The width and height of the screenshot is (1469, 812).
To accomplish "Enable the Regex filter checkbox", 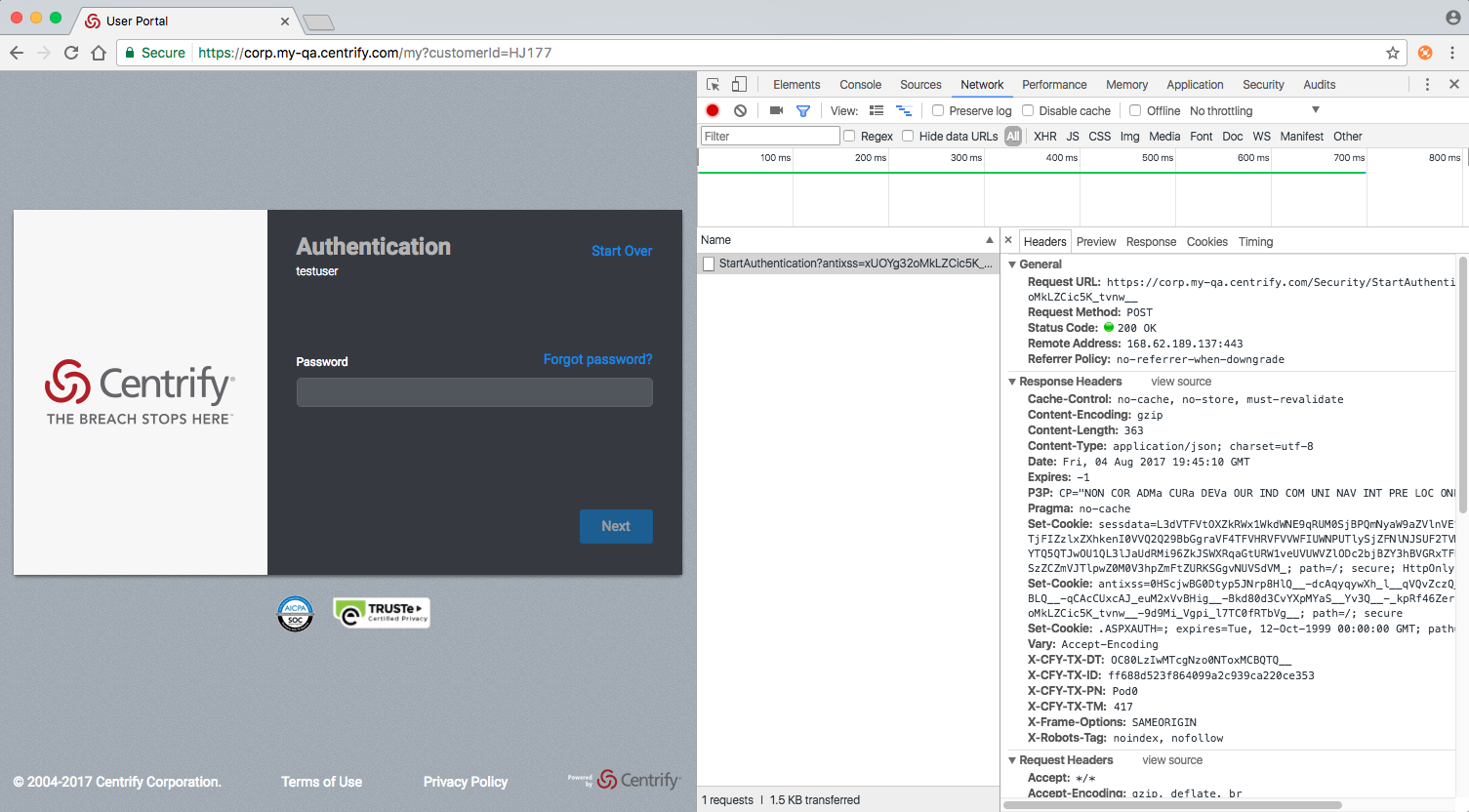I will coord(849,136).
